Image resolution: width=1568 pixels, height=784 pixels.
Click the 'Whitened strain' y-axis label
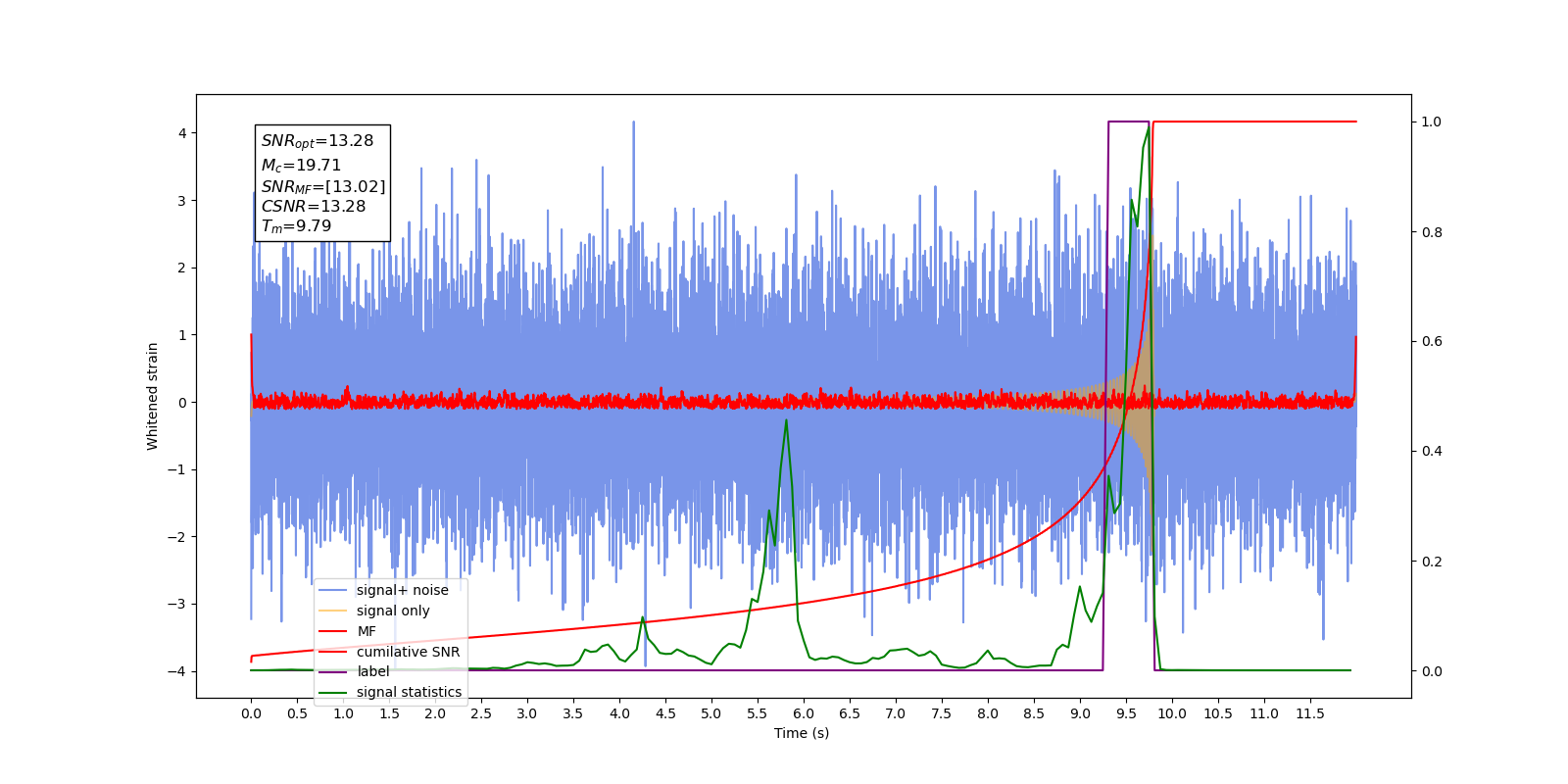[152, 396]
